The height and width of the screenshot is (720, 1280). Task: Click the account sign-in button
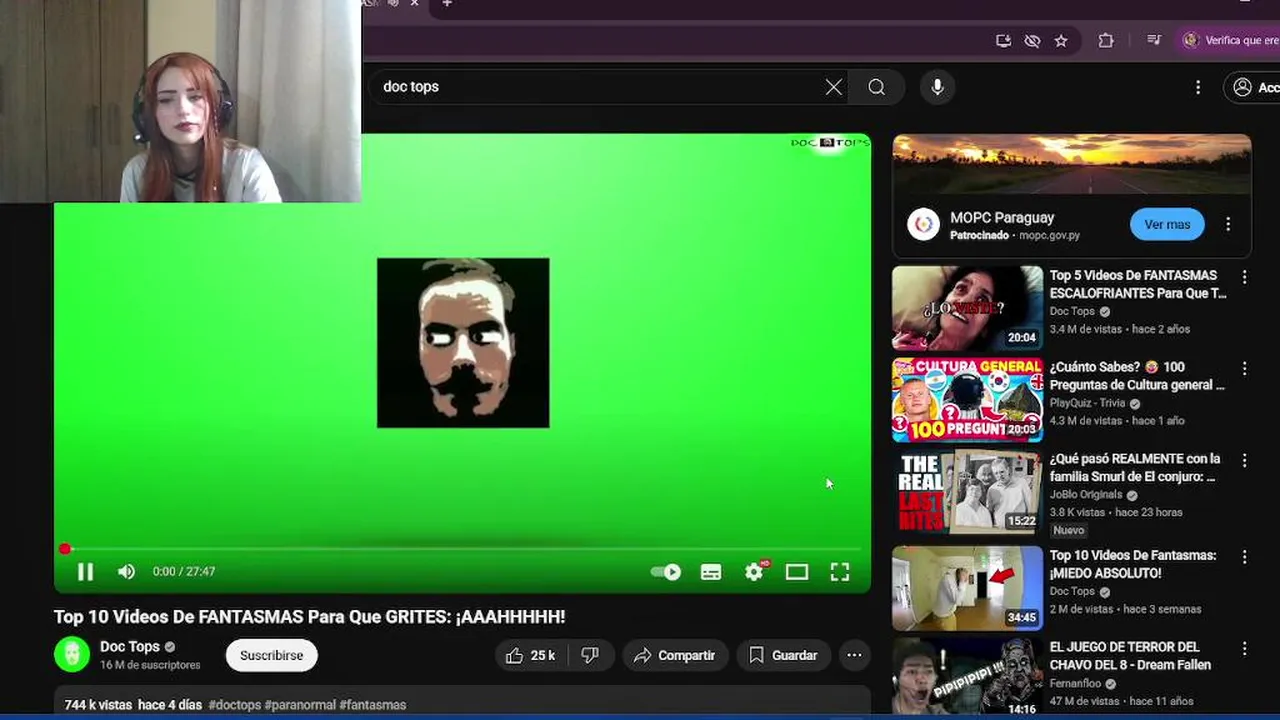point(1254,87)
